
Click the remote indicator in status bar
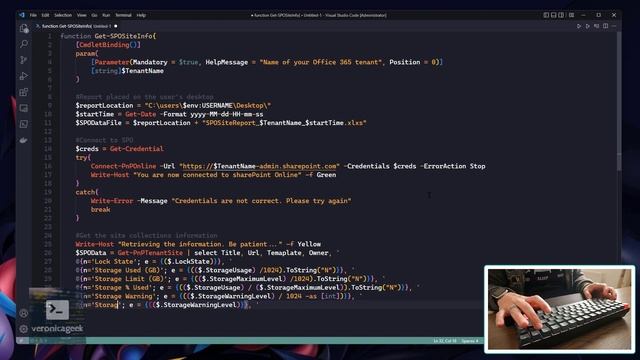(21, 340)
